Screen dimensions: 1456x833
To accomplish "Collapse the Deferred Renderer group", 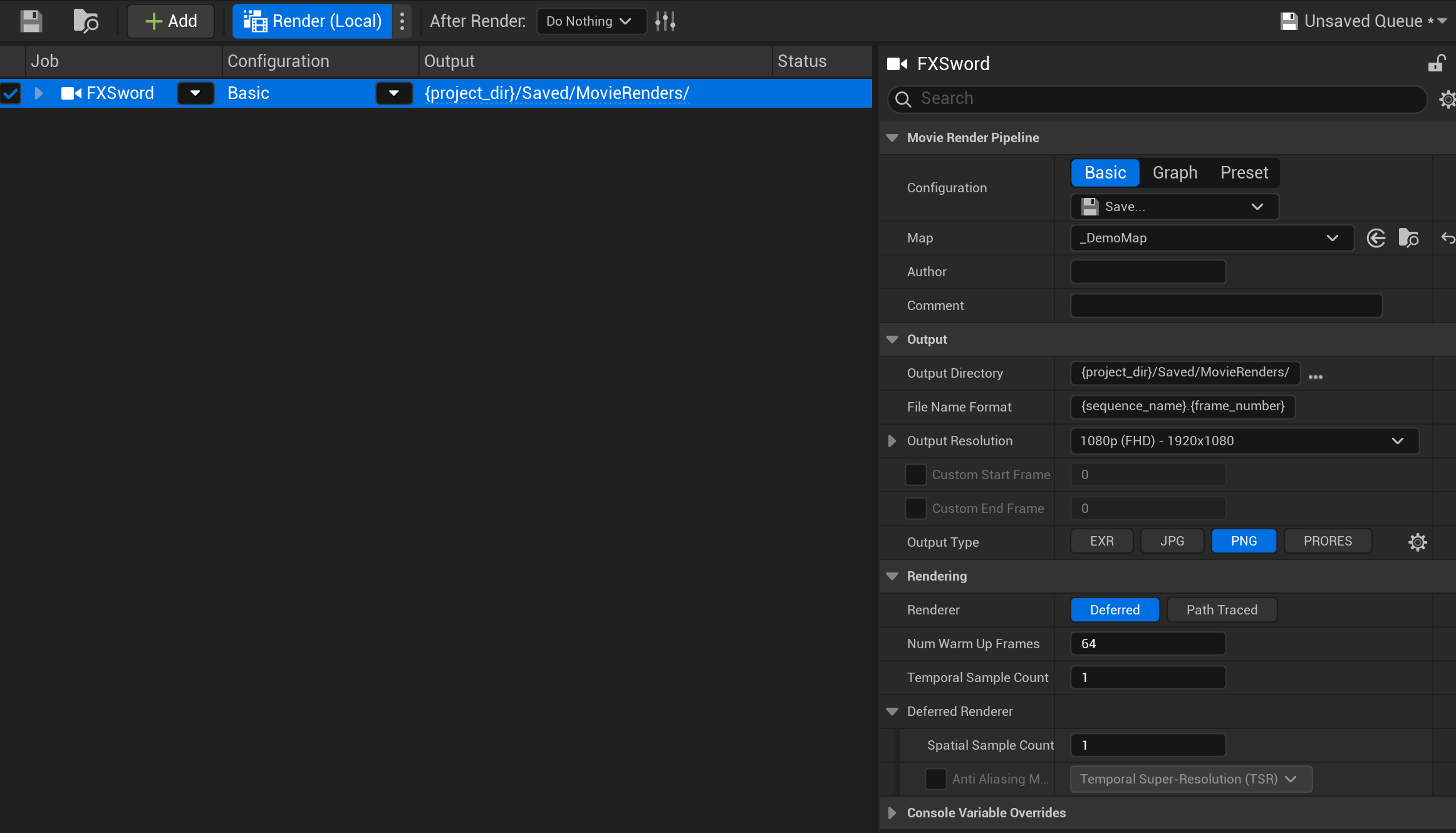I will pos(892,711).
